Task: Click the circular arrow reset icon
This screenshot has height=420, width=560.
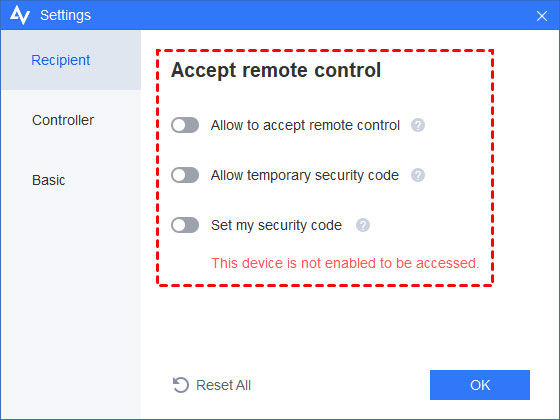Action: point(181,385)
